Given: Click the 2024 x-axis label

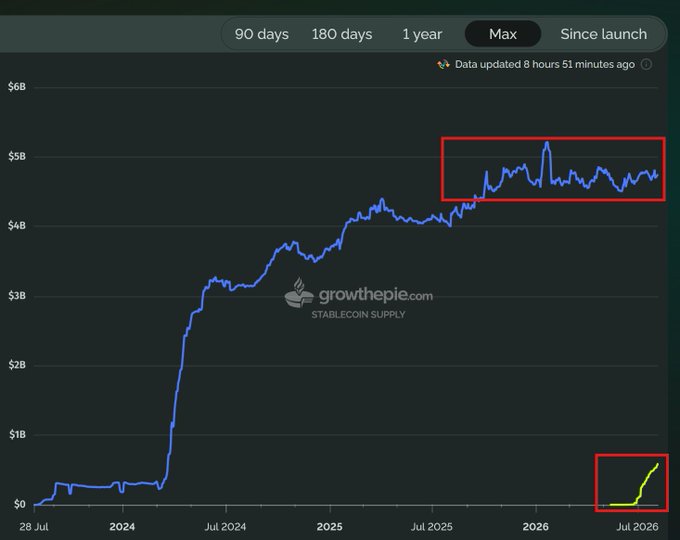Looking at the screenshot, I should (x=122, y=527).
